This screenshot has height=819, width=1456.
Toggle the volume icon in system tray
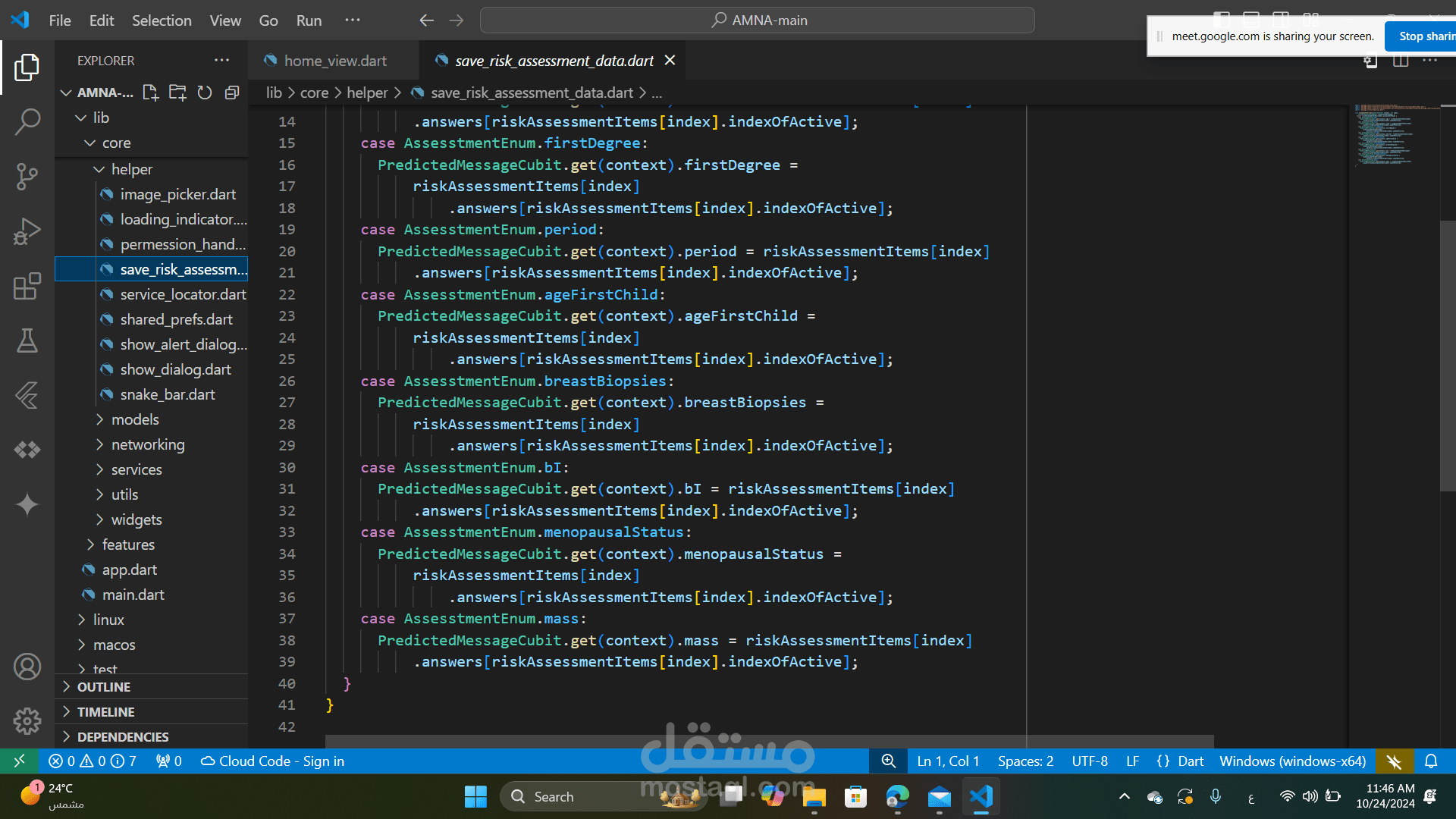point(1310,796)
